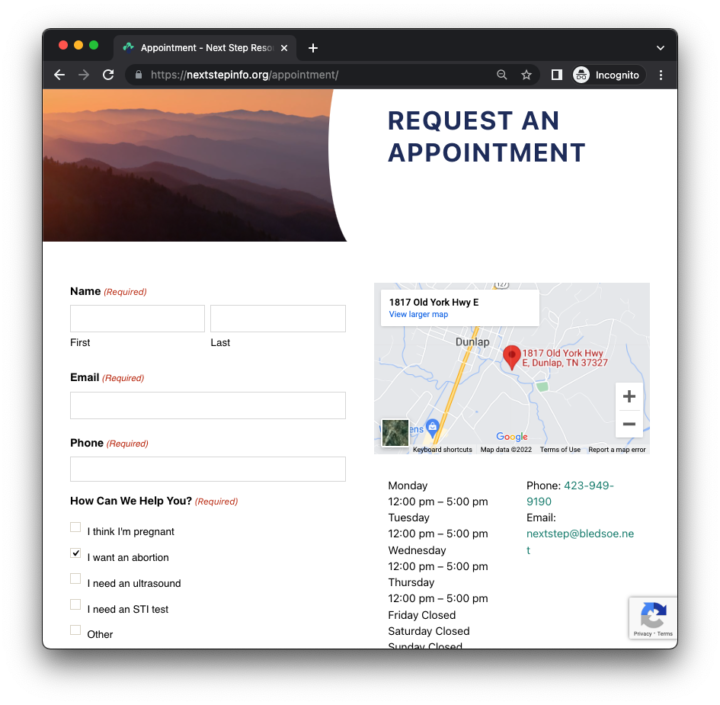Open the View larger map link
The width and height of the screenshot is (720, 705).
click(x=418, y=315)
